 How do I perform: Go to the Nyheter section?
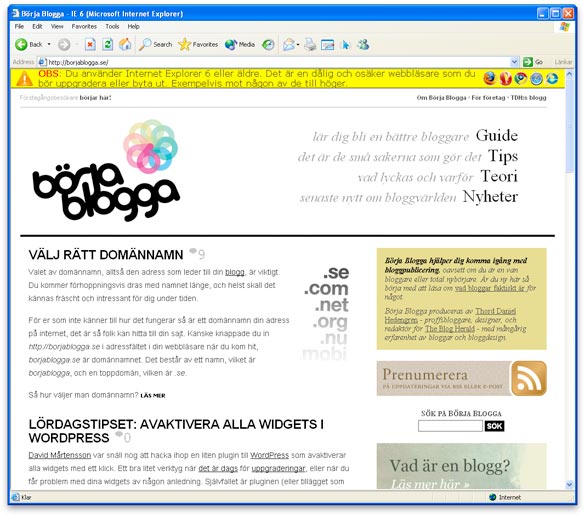(x=490, y=196)
